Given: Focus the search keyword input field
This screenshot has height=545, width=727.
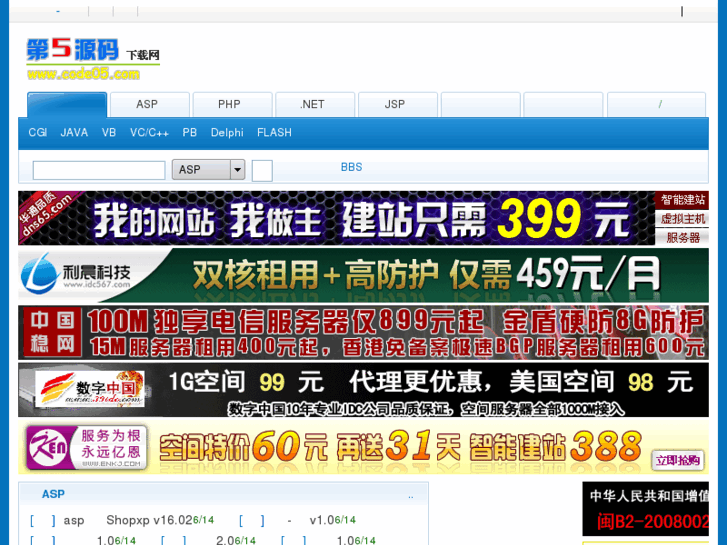Looking at the screenshot, I should coord(99,170).
